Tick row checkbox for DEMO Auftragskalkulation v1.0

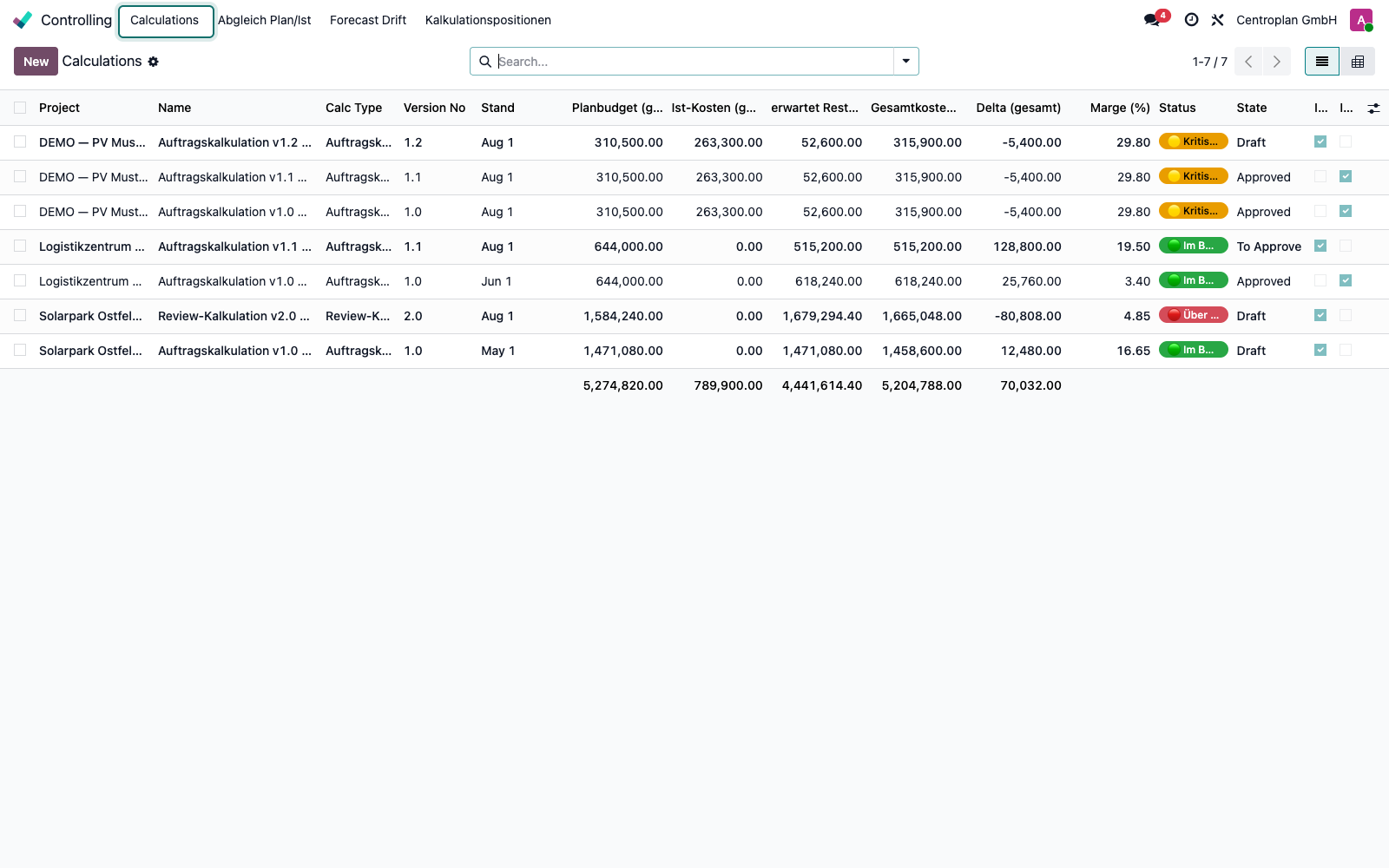click(x=20, y=212)
